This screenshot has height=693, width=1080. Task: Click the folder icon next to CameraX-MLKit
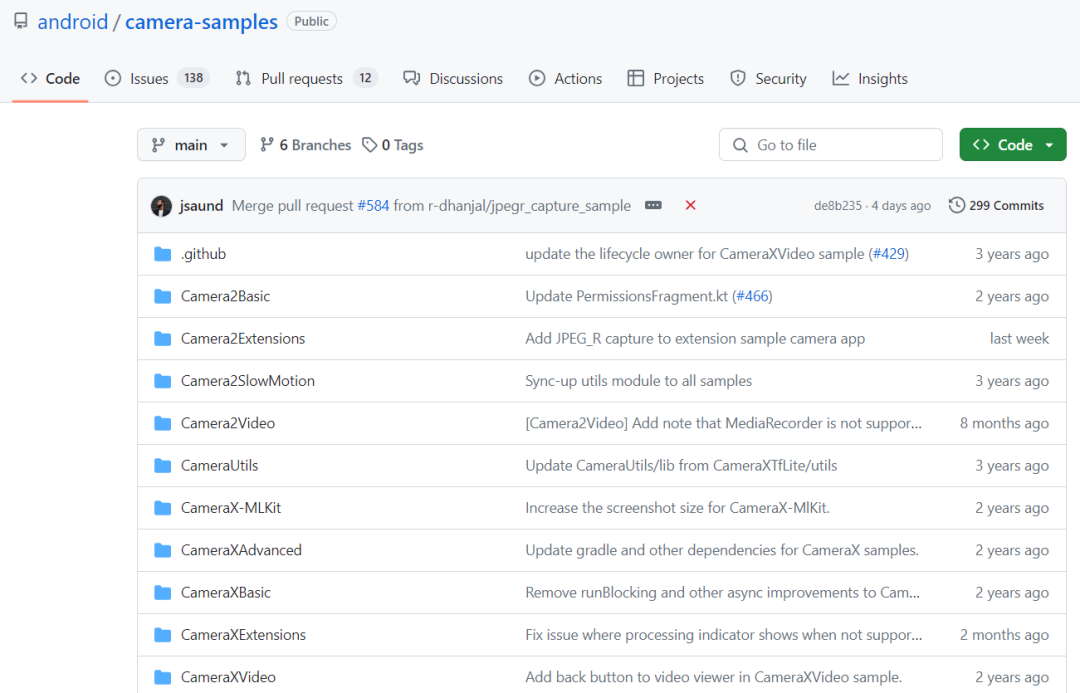[x=163, y=508]
